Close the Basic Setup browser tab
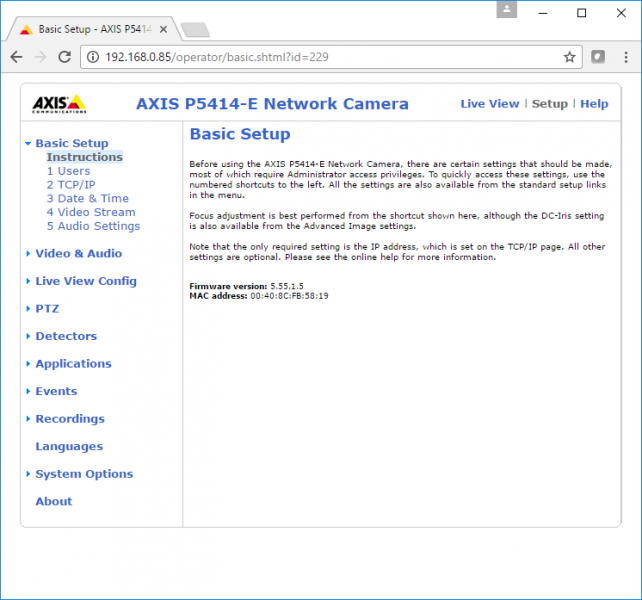This screenshot has height=600, width=642. pyautogui.click(x=163, y=29)
